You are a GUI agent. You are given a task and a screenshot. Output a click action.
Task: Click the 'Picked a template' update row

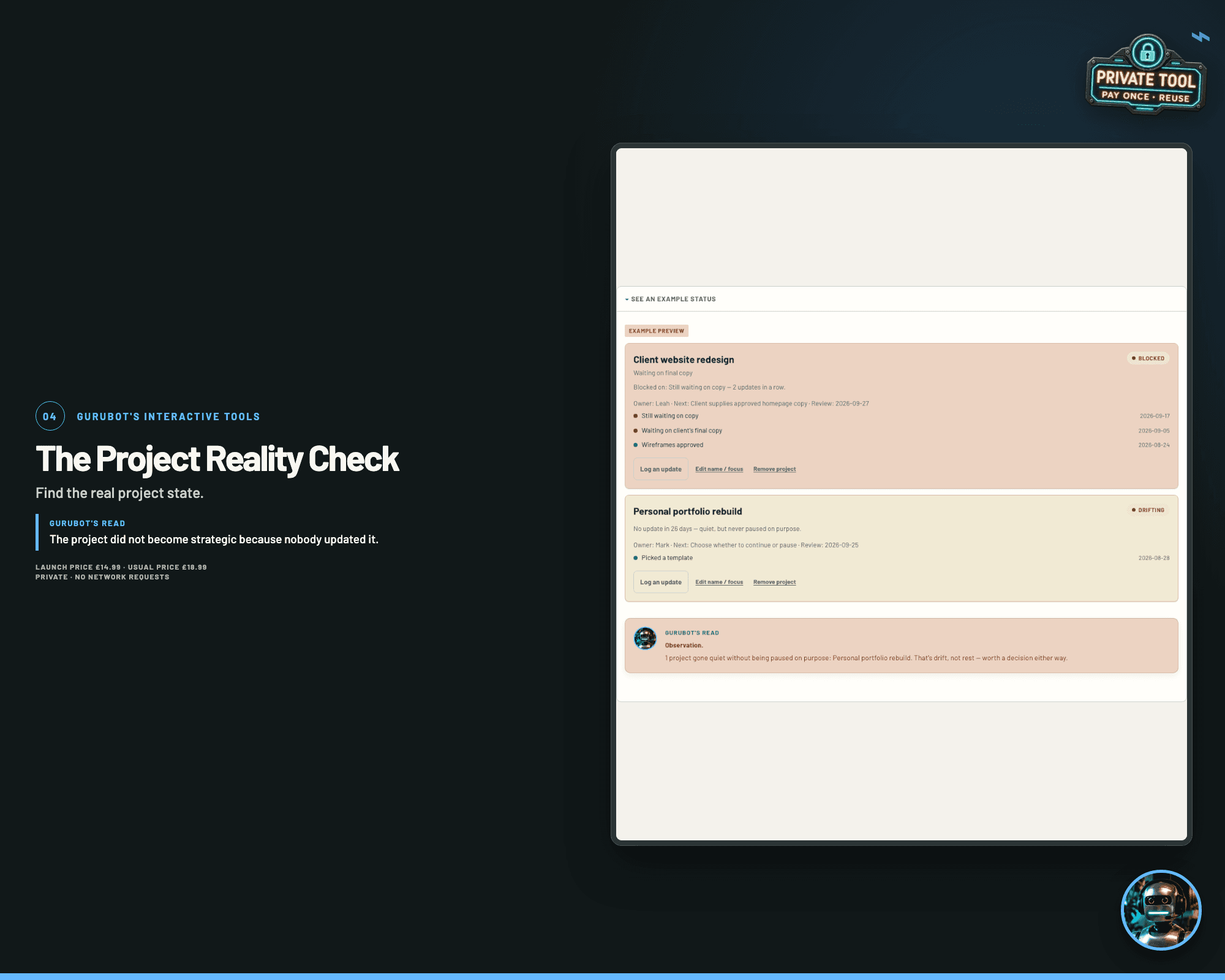point(901,558)
